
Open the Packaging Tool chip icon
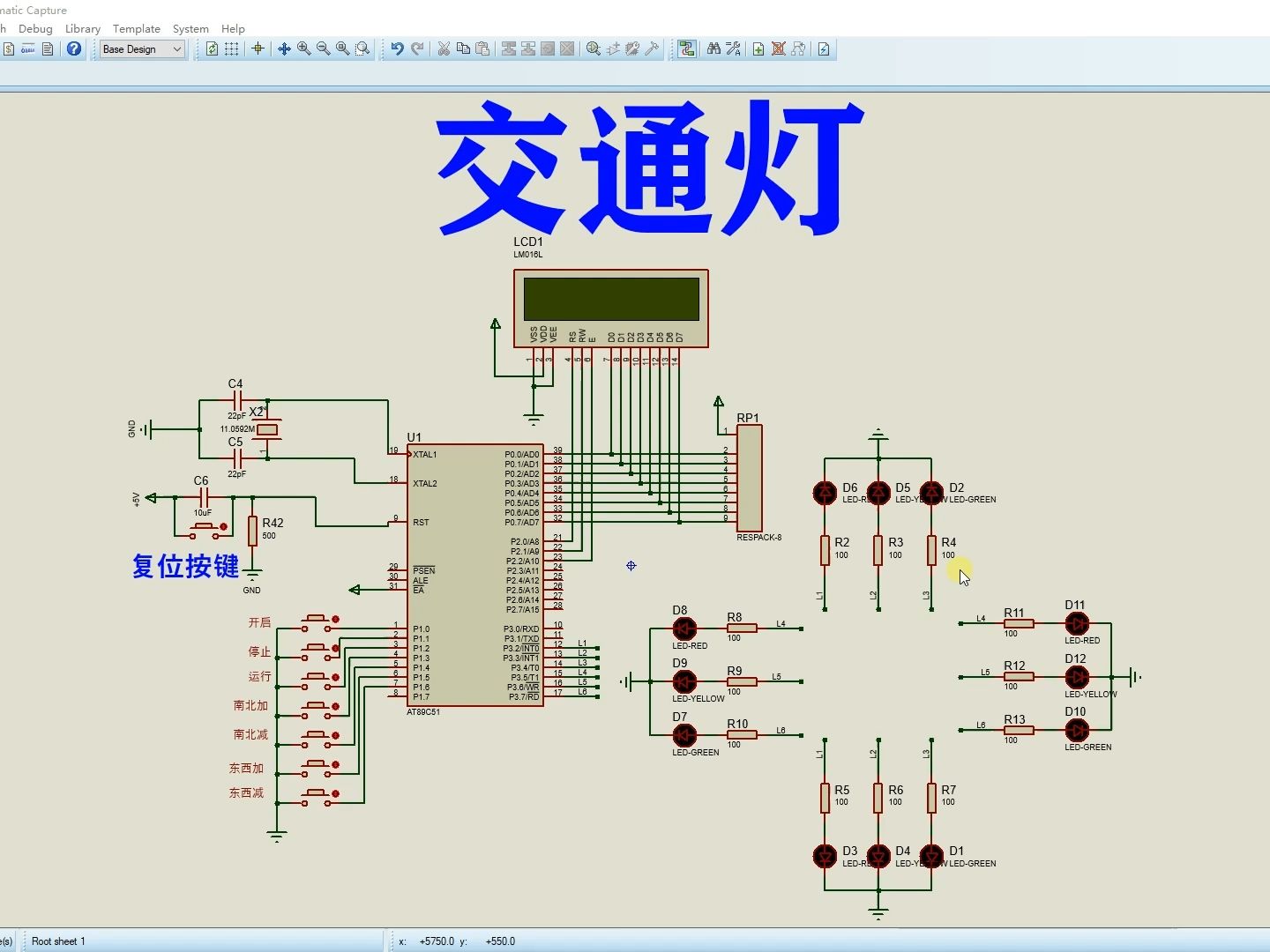pos(632,48)
